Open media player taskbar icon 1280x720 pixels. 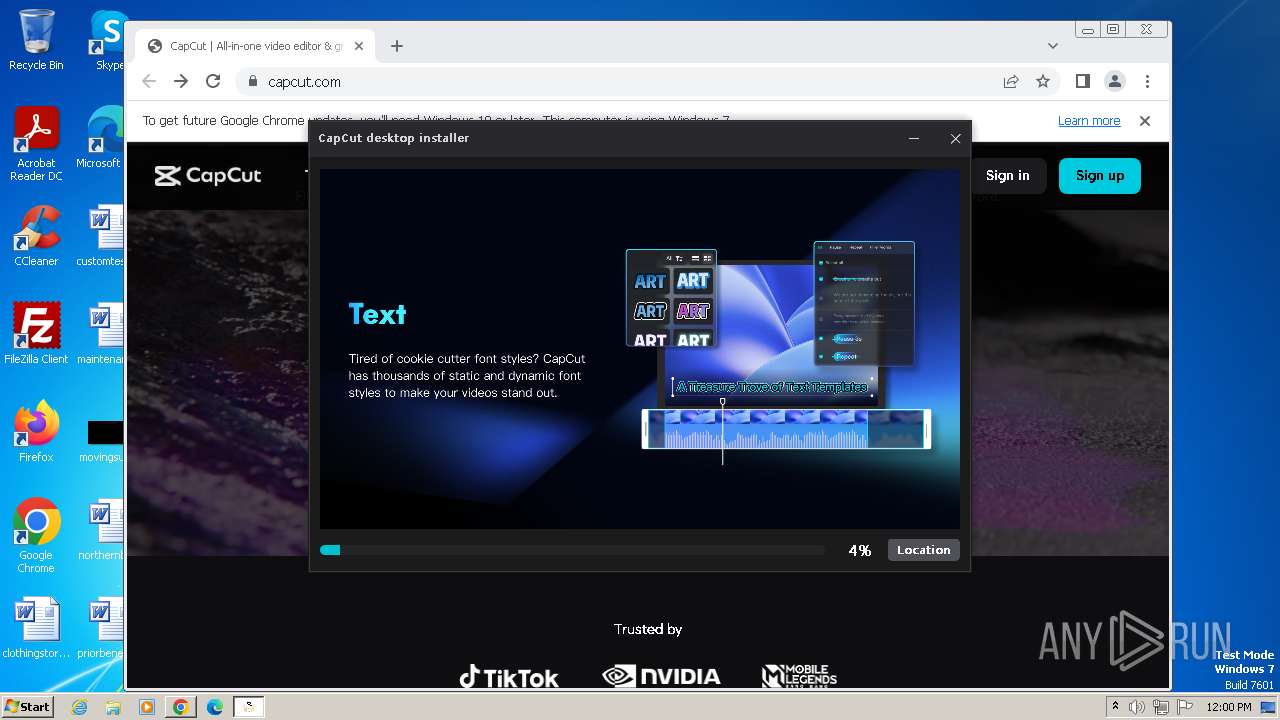point(147,707)
